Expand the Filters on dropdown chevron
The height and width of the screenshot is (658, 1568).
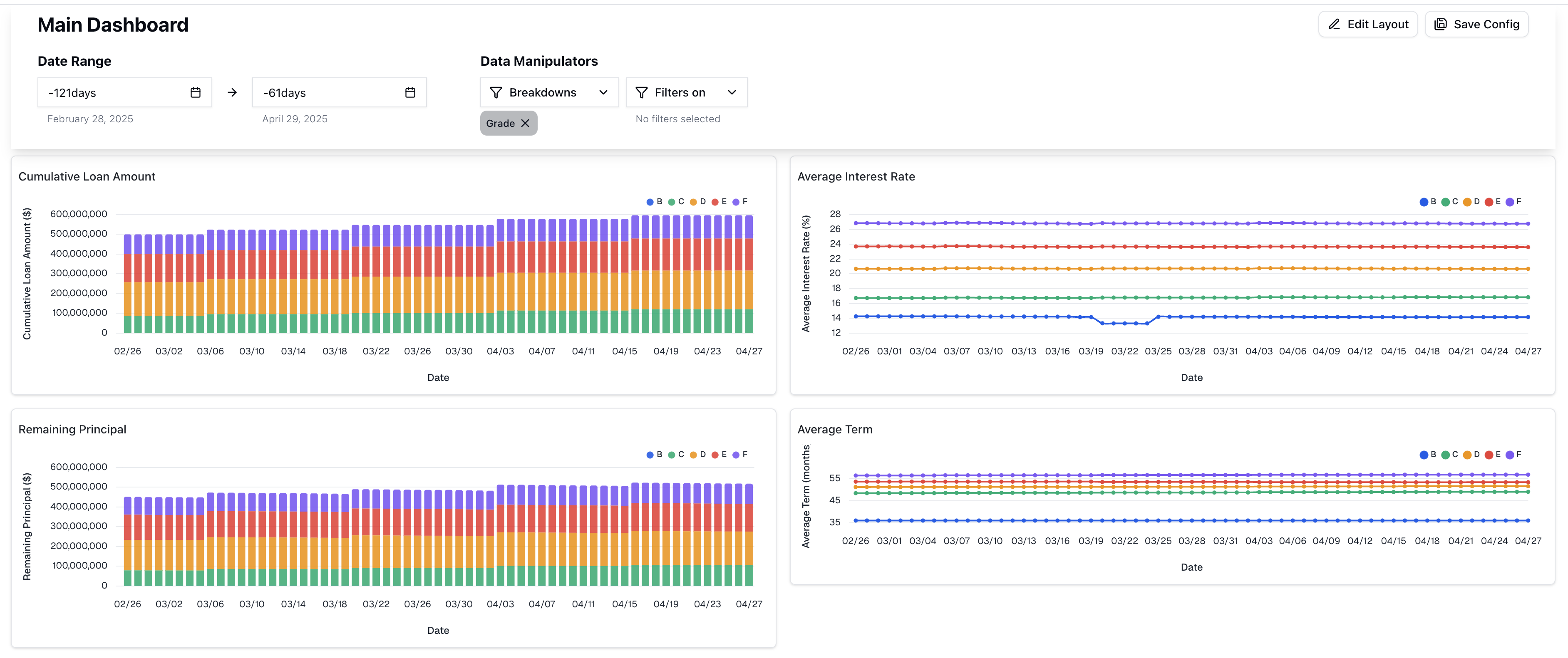pyautogui.click(x=732, y=92)
